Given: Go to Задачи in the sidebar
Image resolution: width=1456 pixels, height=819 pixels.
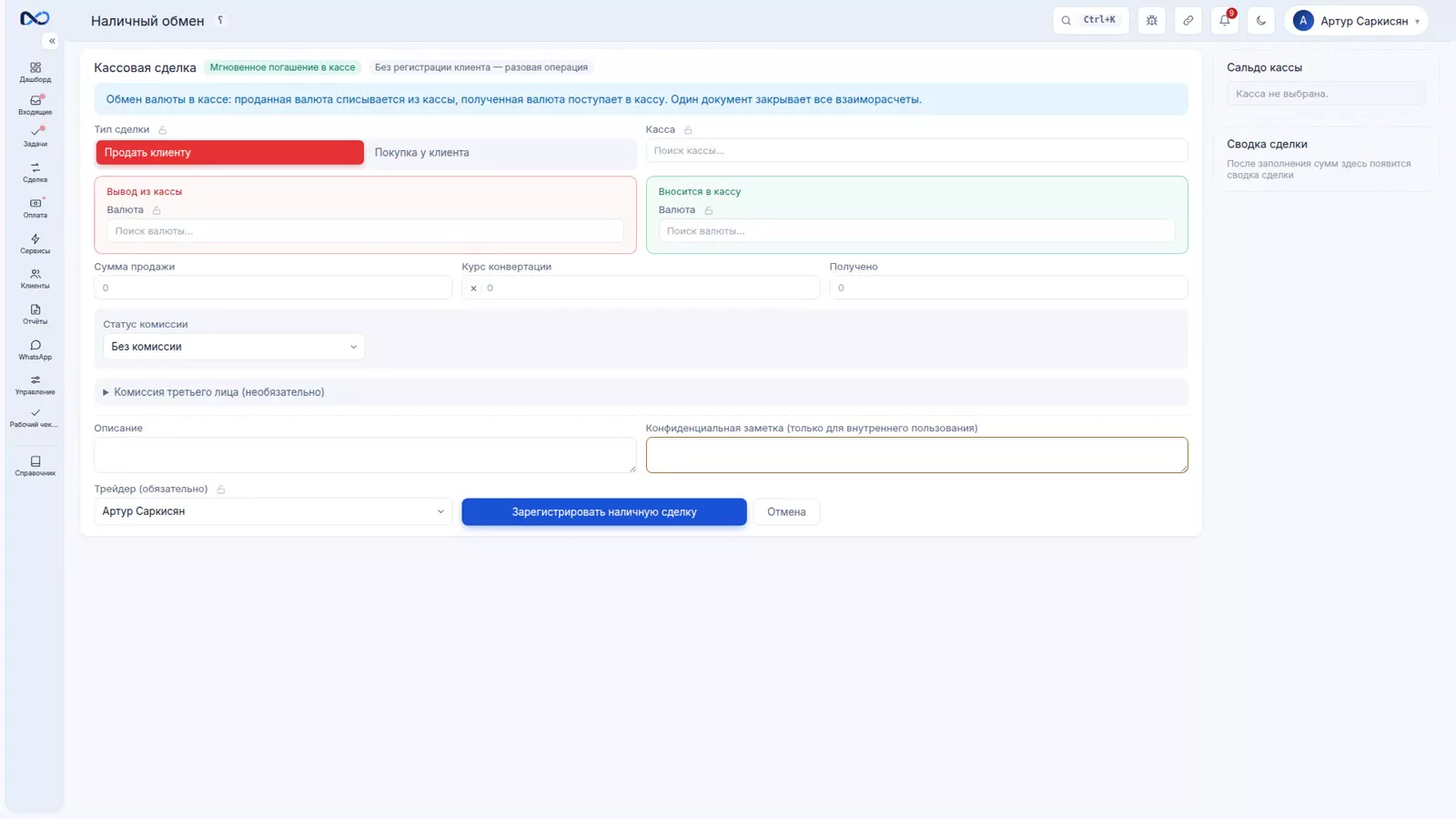Looking at the screenshot, I should [x=35, y=136].
